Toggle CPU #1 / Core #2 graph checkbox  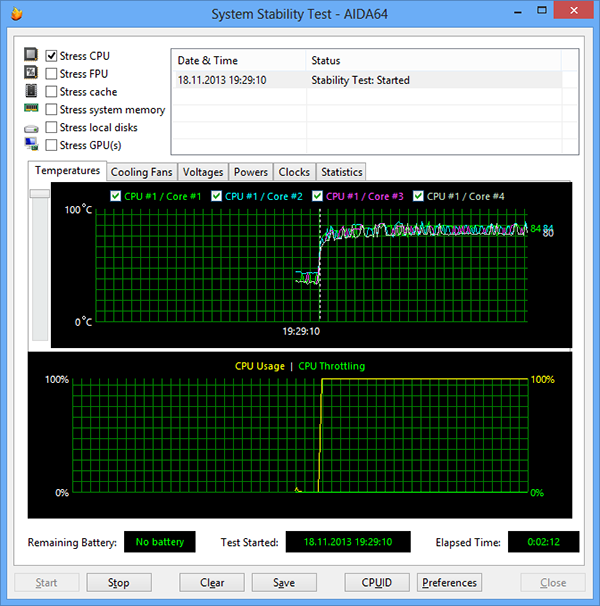[x=216, y=196]
